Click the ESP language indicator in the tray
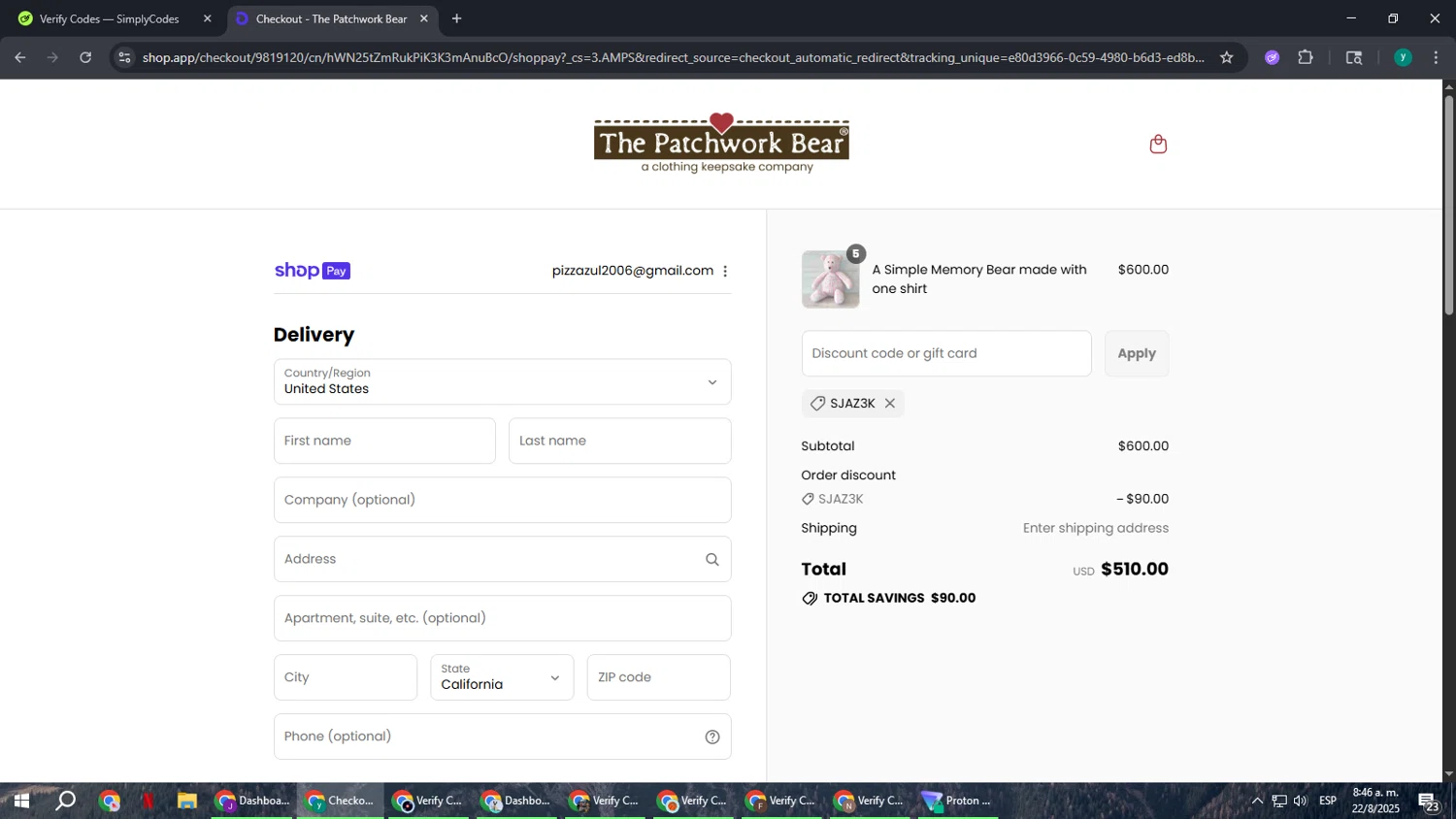The width and height of the screenshot is (1456, 819). coord(1328,801)
